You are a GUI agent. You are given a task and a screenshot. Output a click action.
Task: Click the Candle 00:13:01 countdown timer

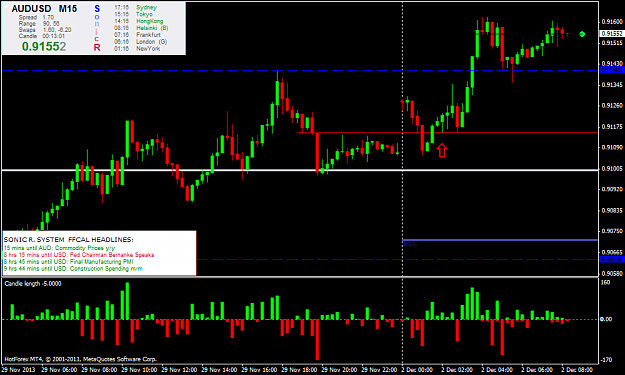click(41, 36)
